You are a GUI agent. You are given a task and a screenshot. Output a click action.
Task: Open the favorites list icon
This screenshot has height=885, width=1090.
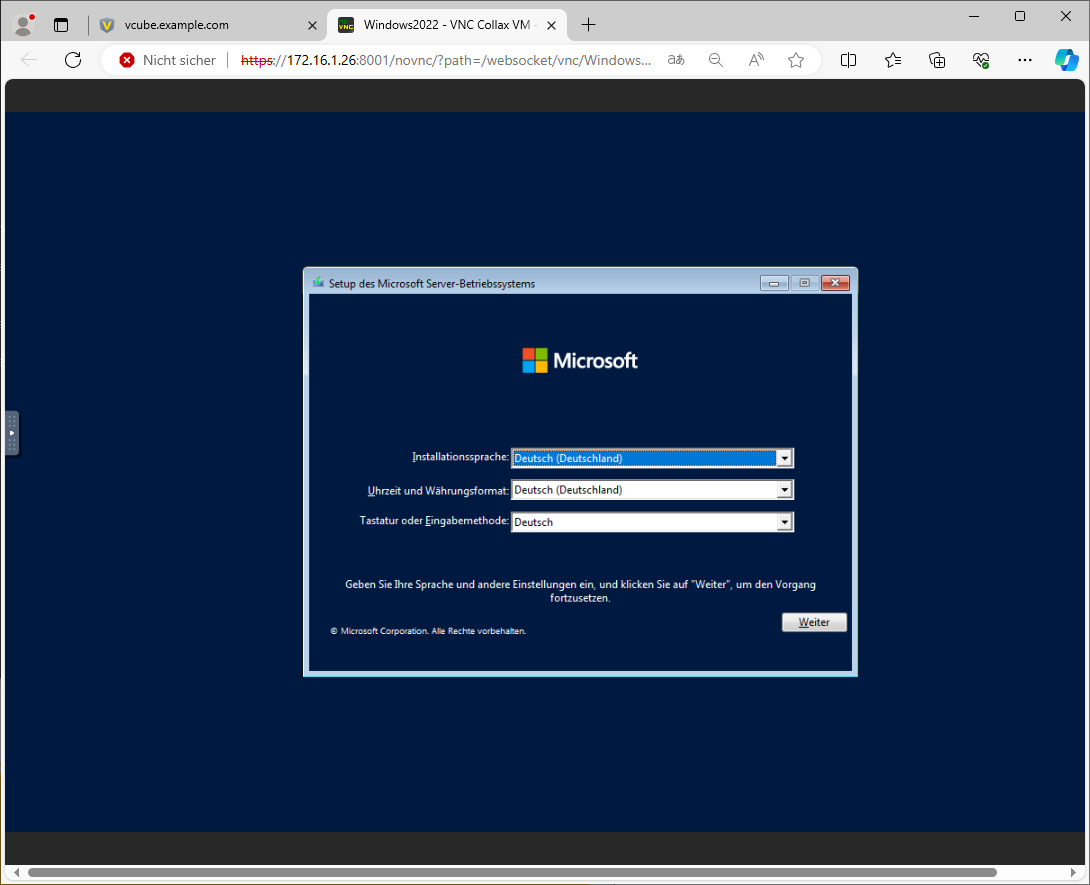point(893,60)
